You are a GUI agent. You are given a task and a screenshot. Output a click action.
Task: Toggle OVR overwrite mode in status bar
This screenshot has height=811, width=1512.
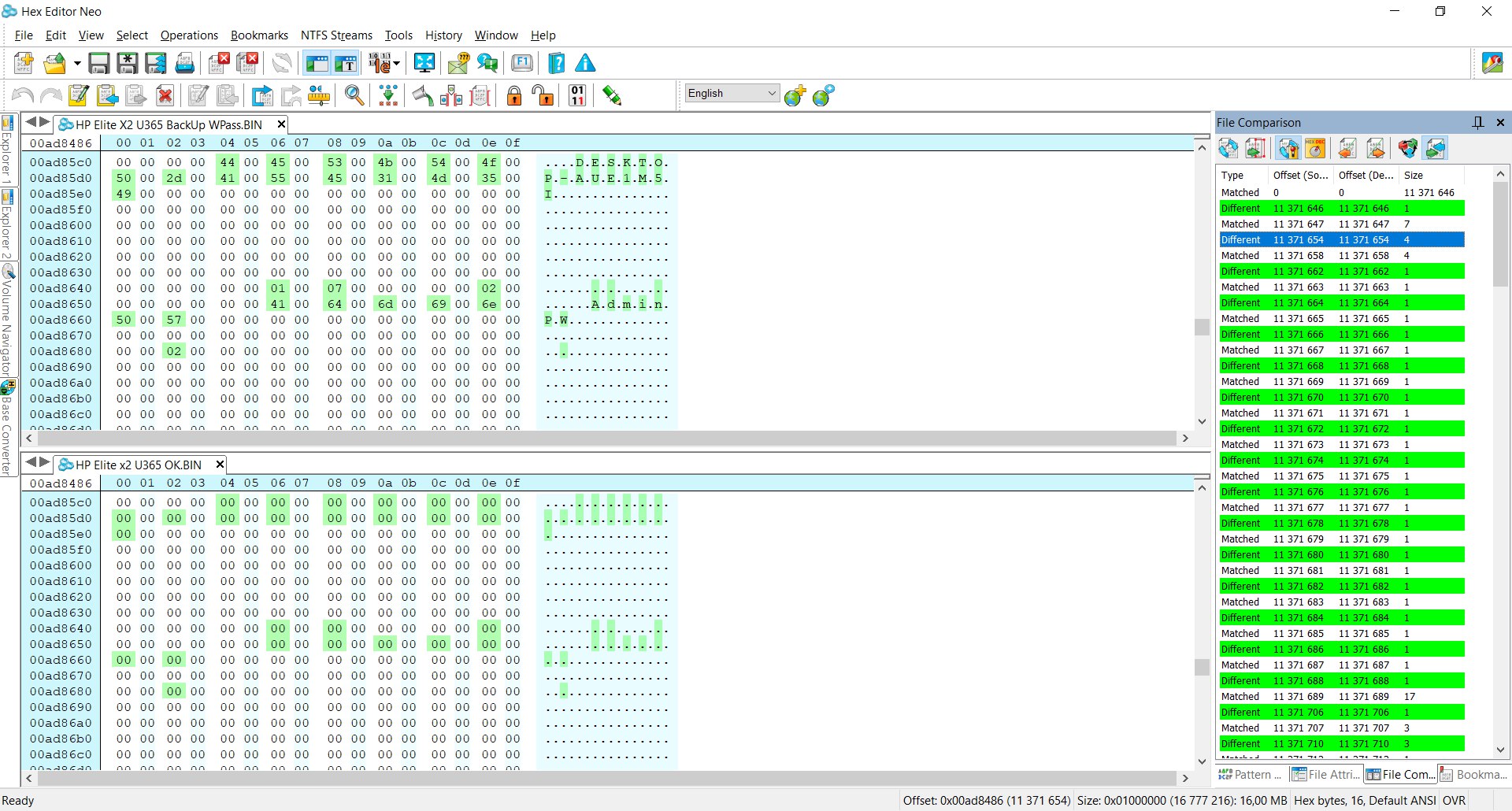pos(1454,800)
